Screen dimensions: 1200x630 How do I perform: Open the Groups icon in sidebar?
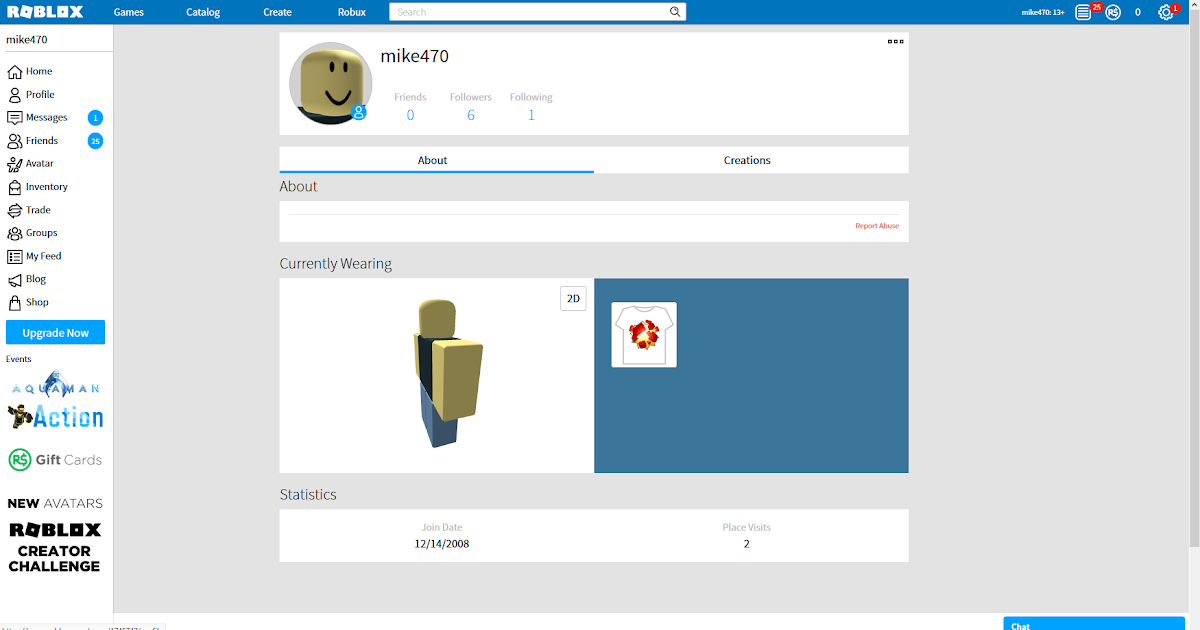(x=14, y=233)
